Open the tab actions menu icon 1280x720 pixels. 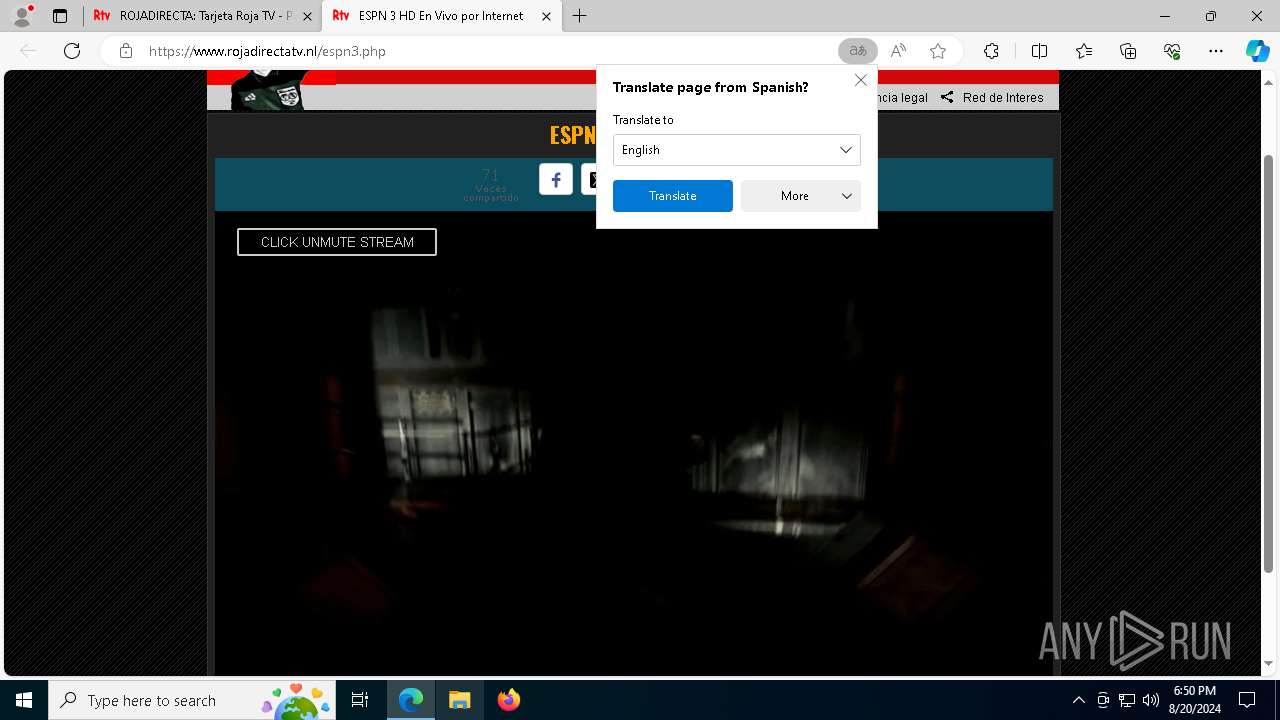[x=60, y=16]
